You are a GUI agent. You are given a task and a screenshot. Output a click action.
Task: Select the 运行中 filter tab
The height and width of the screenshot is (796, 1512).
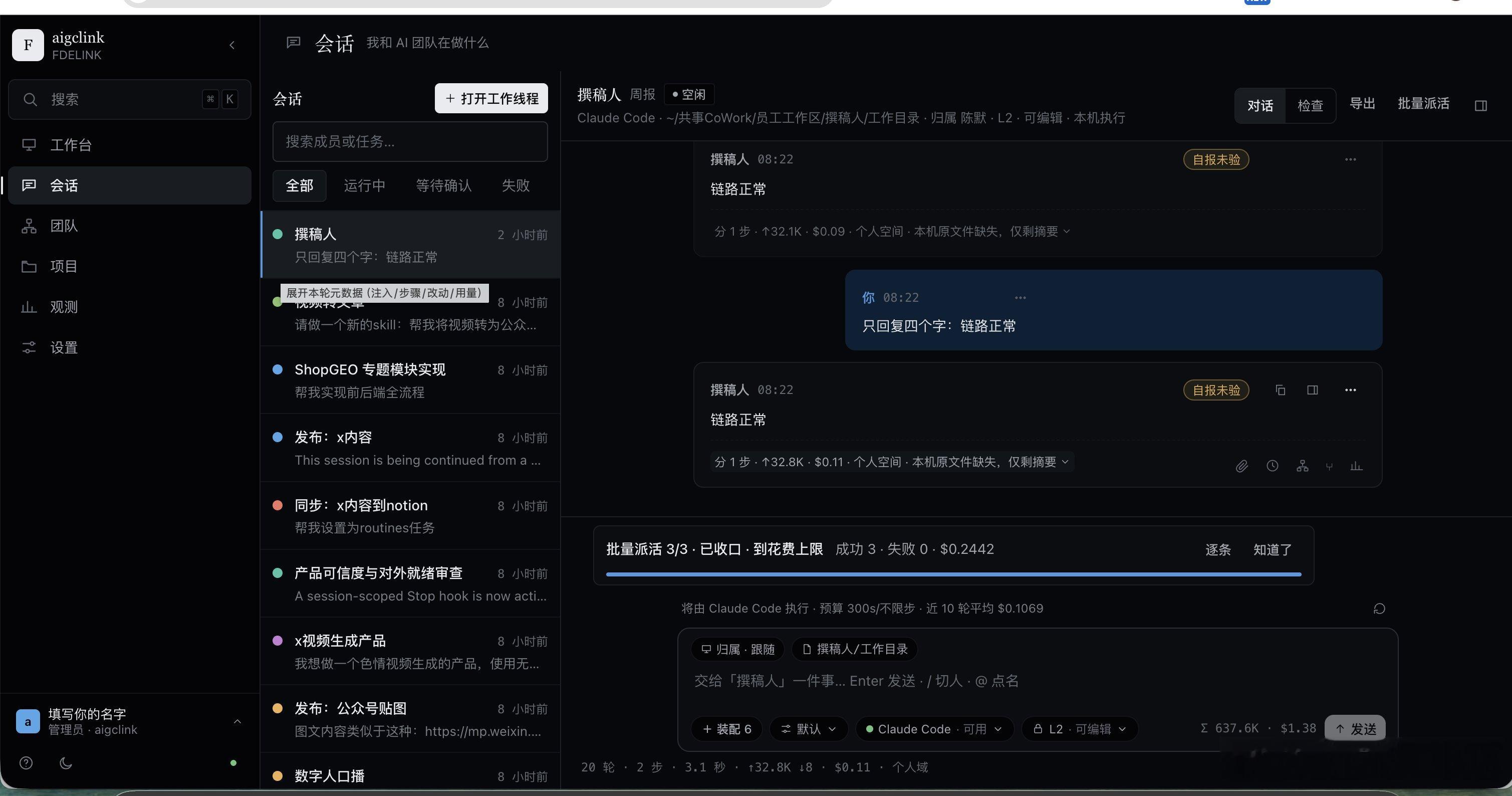click(365, 185)
